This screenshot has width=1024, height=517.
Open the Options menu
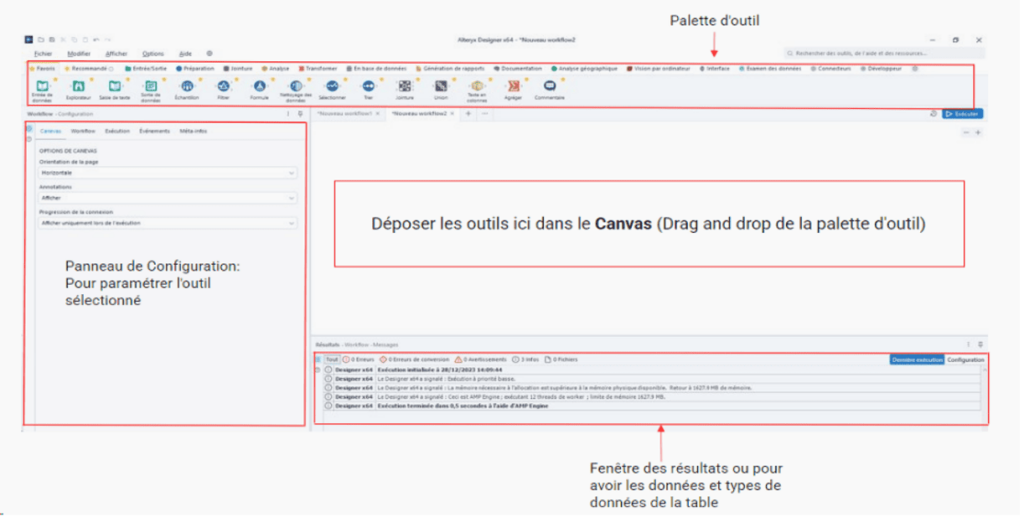[153, 54]
